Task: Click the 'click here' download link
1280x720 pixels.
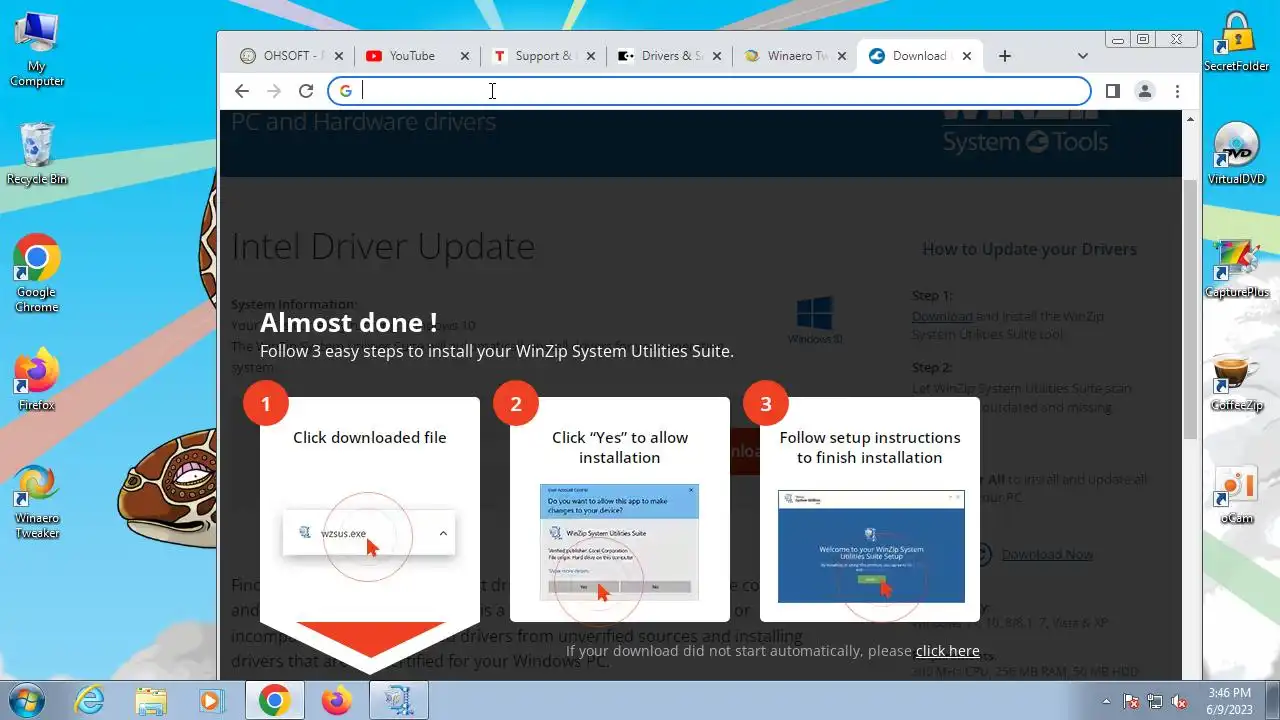Action: tap(947, 651)
